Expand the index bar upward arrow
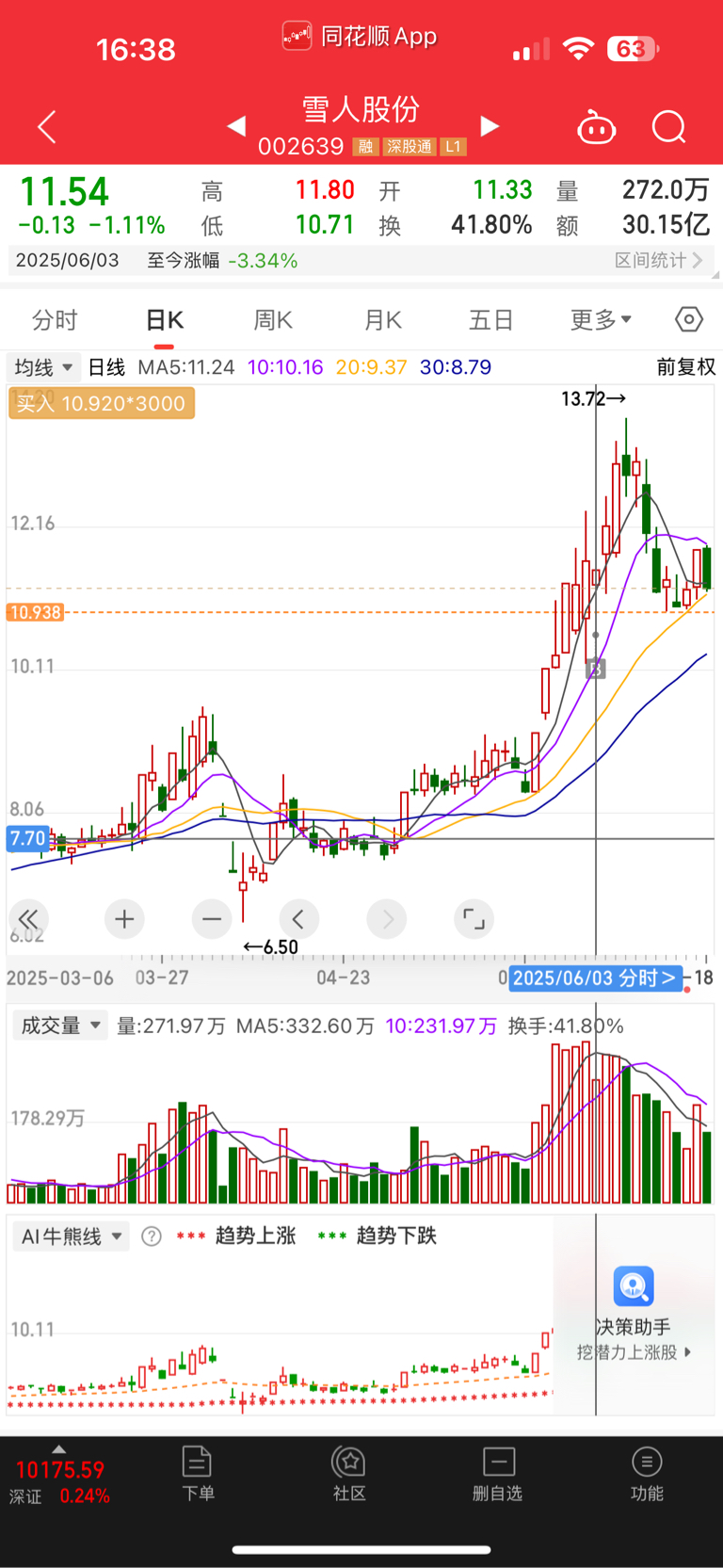Image resolution: width=723 pixels, height=1568 pixels. (x=59, y=1449)
